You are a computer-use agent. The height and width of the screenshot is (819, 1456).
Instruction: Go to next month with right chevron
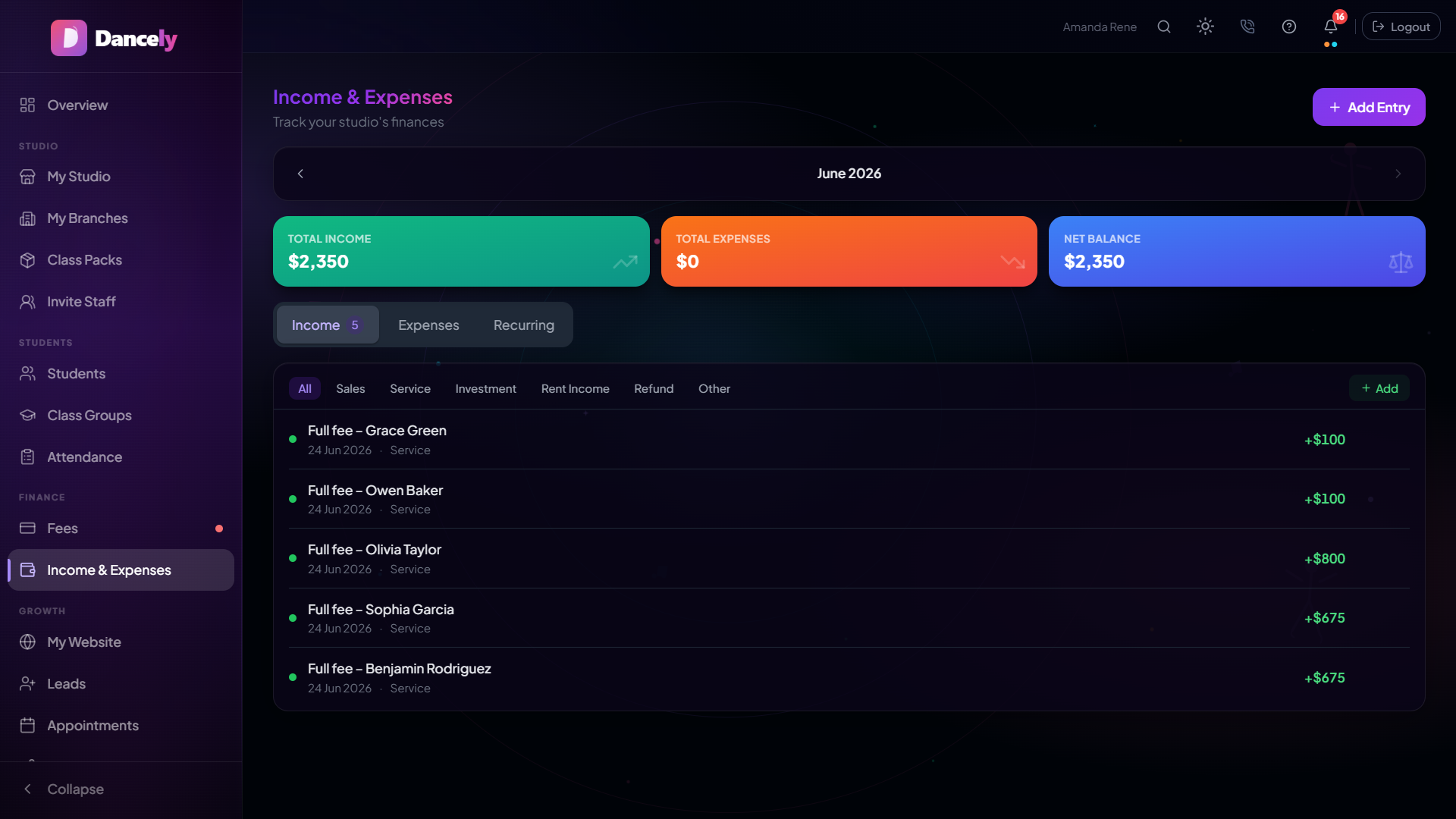pos(1398,174)
